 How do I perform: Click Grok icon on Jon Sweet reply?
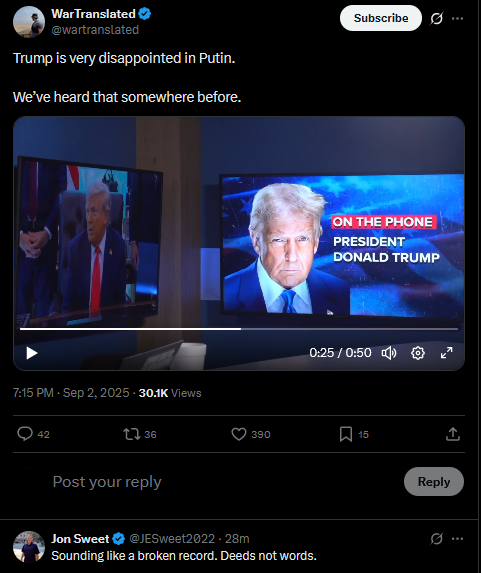(x=436, y=539)
